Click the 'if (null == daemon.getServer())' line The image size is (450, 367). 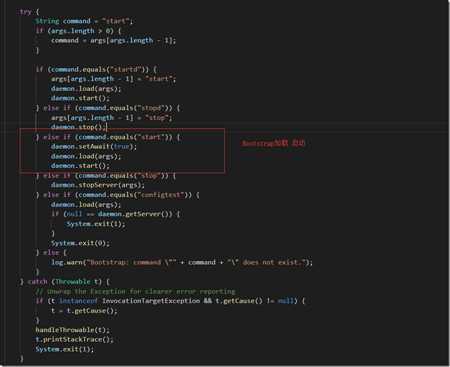coord(115,214)
